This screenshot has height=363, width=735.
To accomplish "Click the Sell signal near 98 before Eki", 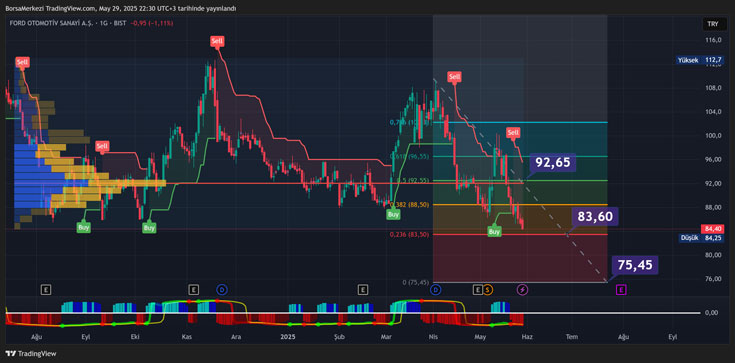I will click(102, 146).
